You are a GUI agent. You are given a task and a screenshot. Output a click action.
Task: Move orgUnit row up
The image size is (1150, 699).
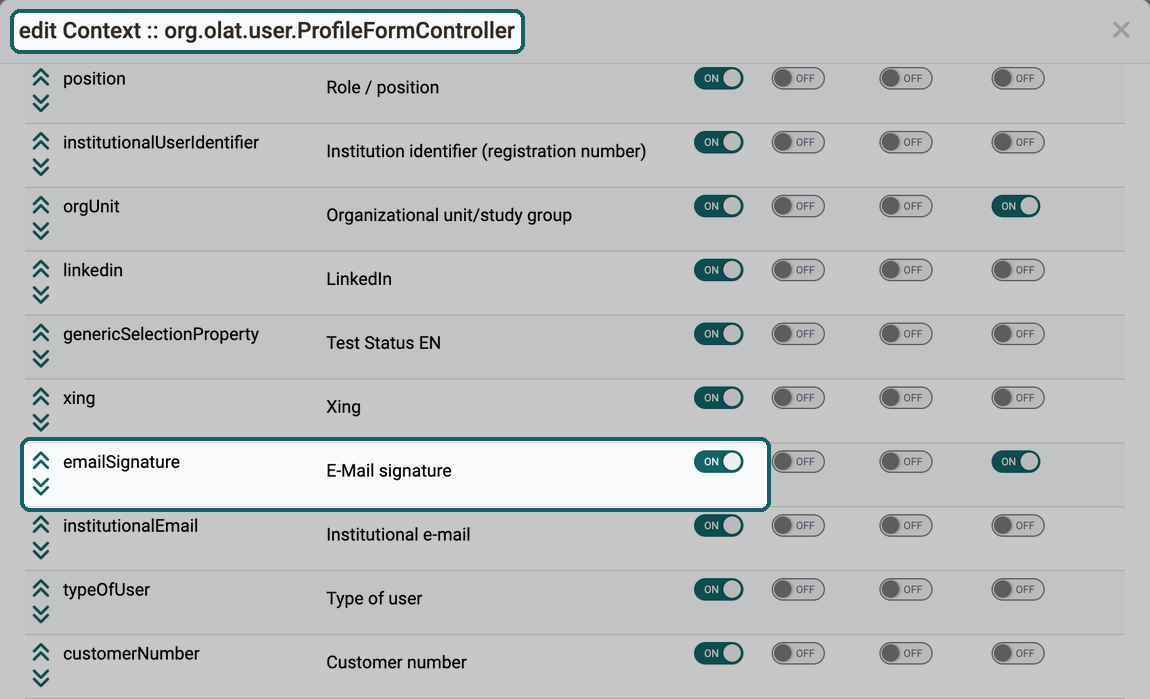coord(40,205)
